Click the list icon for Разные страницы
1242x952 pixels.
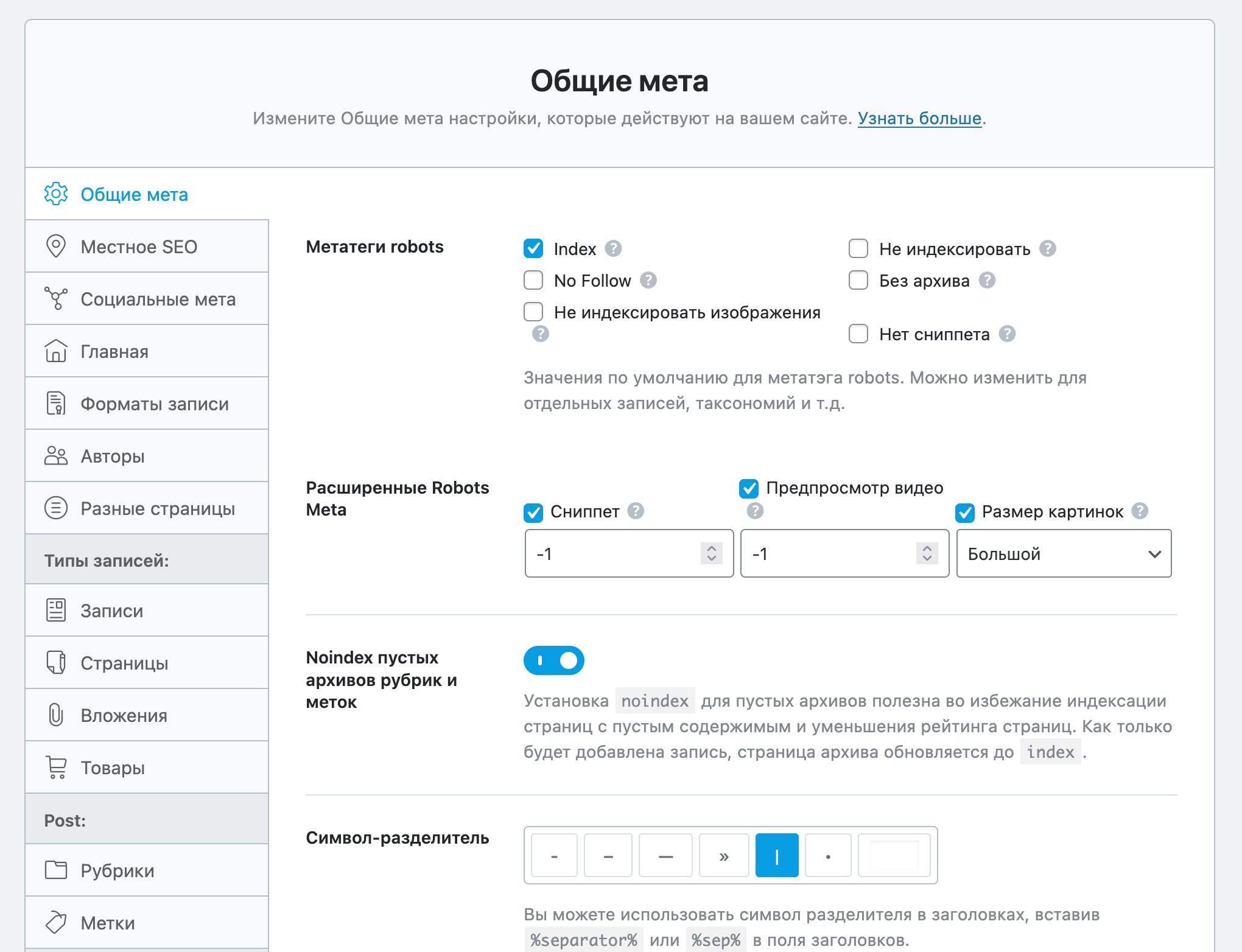pos(56,508)
